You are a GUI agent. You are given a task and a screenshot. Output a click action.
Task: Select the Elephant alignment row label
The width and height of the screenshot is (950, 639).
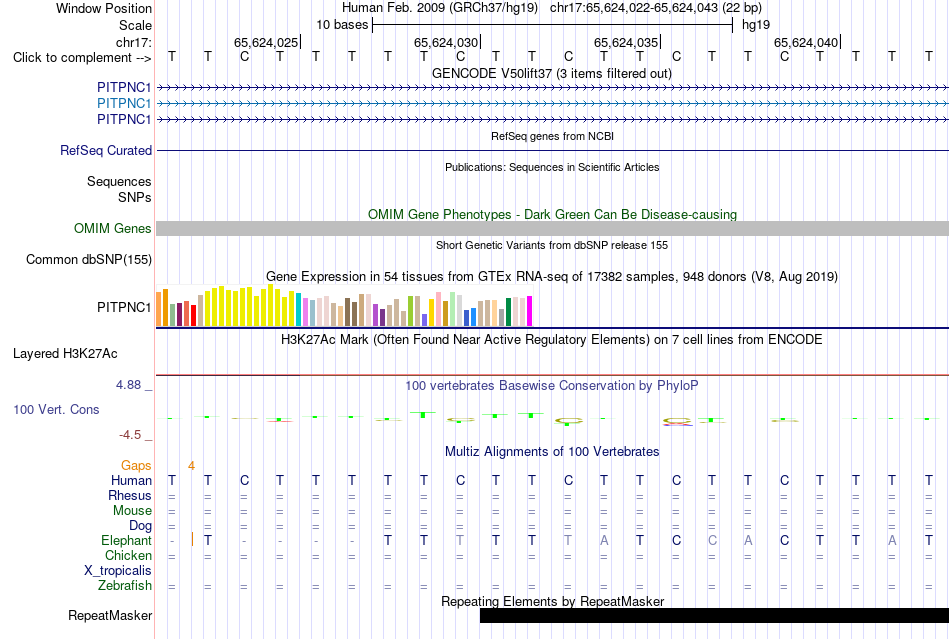tap(126, 540)
